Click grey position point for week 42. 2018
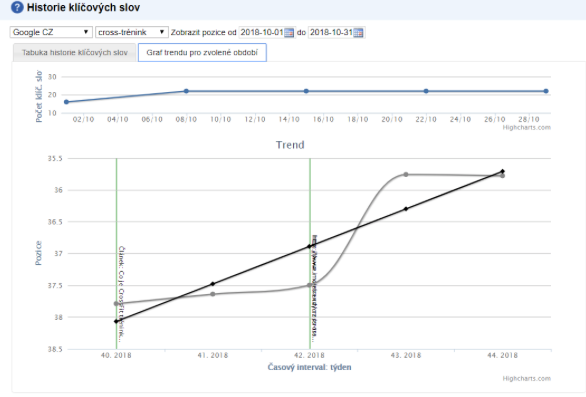The height and width of the screenshot is (397, 586). tap(309, 285)
